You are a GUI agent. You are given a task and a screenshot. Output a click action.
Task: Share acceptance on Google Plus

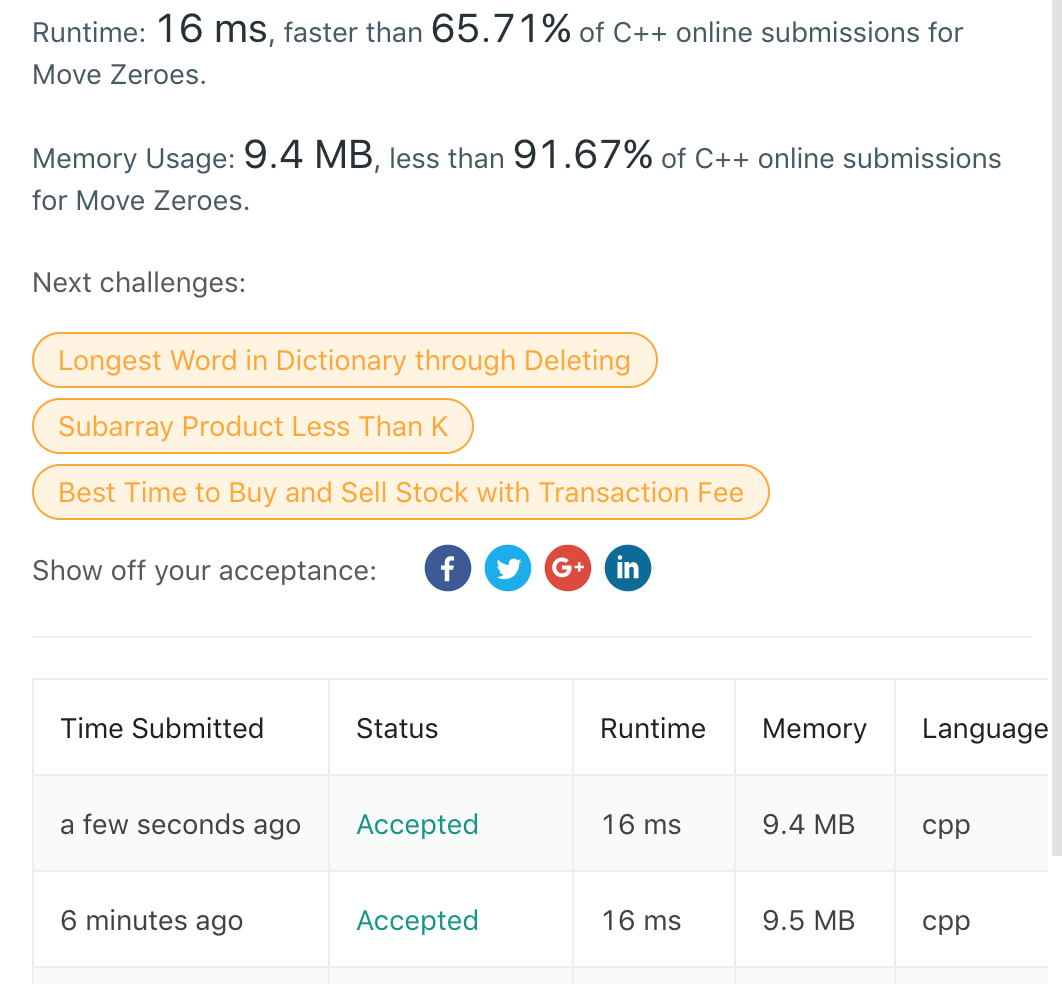tap(568, 569)
